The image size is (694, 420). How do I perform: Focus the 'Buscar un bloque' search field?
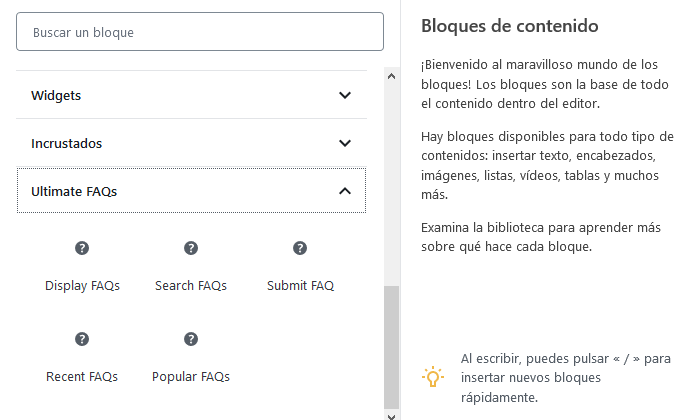pyautogui.click(x=200, y=32)
